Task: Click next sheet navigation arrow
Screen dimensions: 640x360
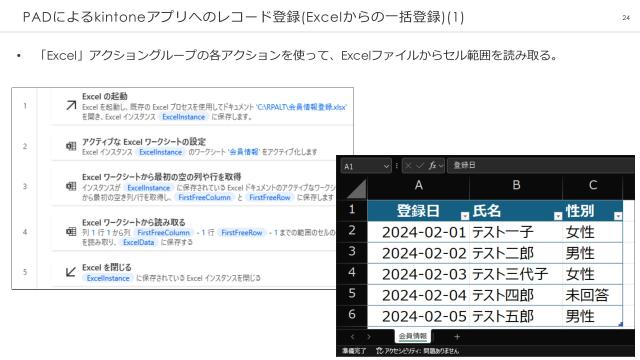Action: point(369,337)
